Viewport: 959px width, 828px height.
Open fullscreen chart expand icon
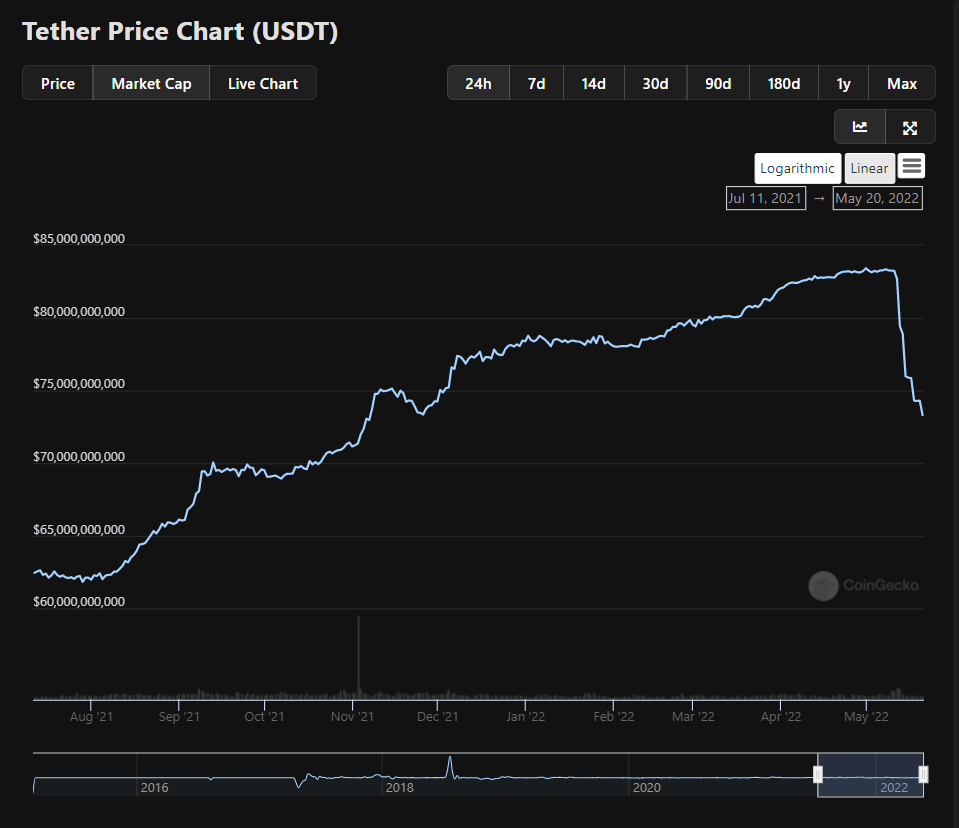point(910,127)
